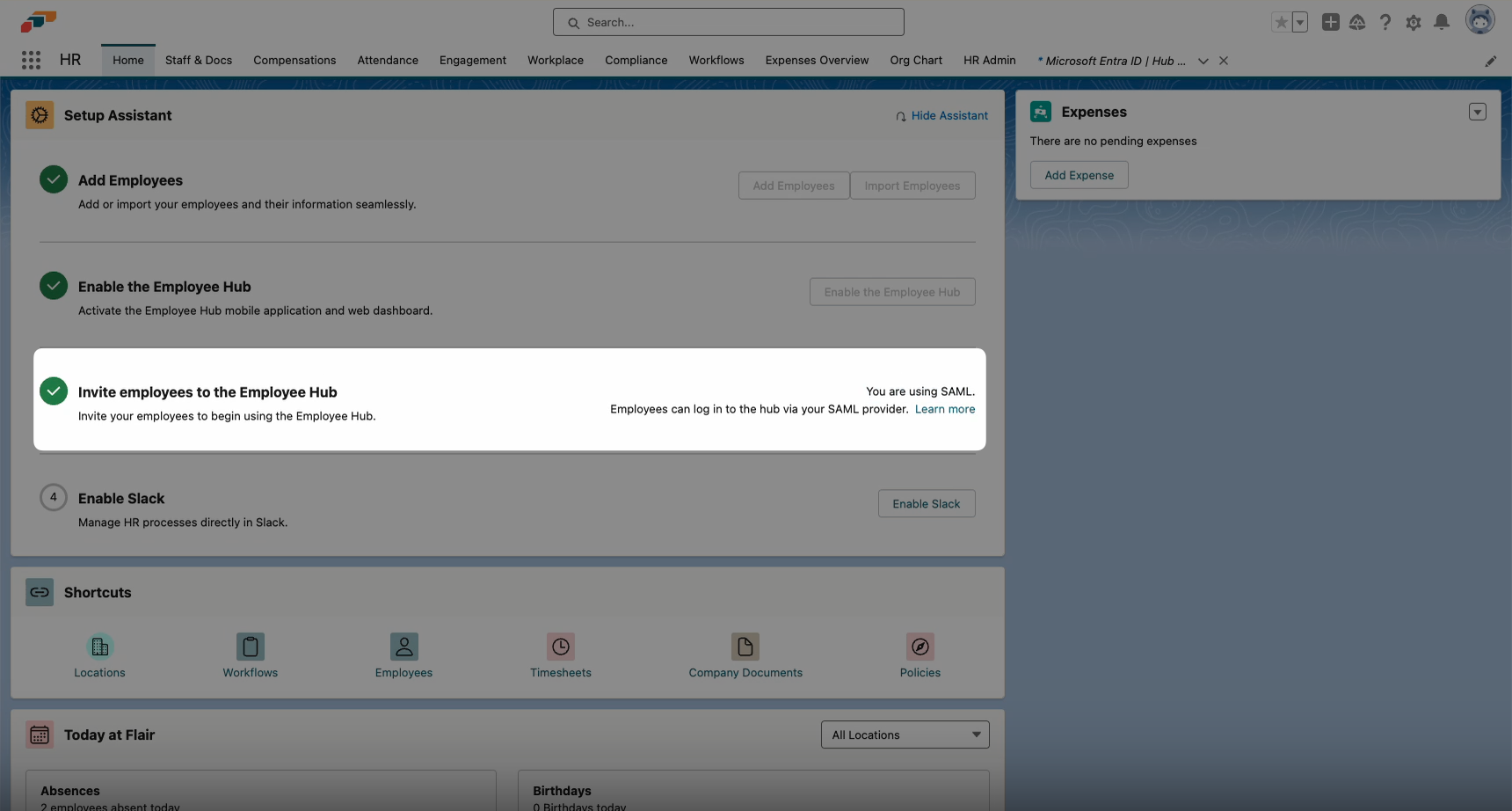Click the Enable Slack button
This screenshot has height=811, width=1512.
coord(927,503)
